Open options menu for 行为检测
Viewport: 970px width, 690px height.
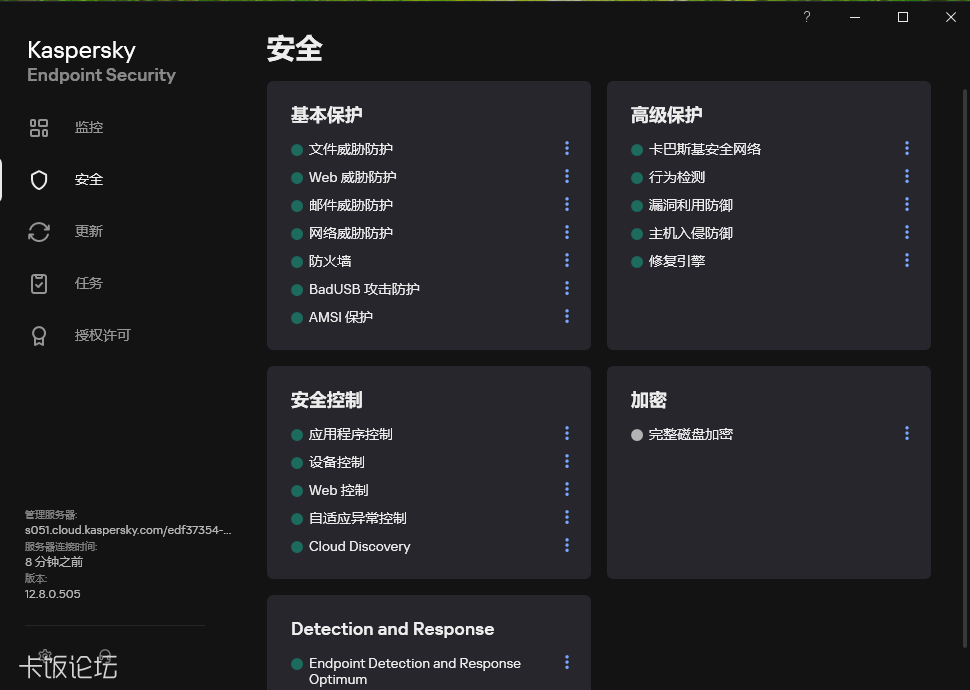coord(907,176)
